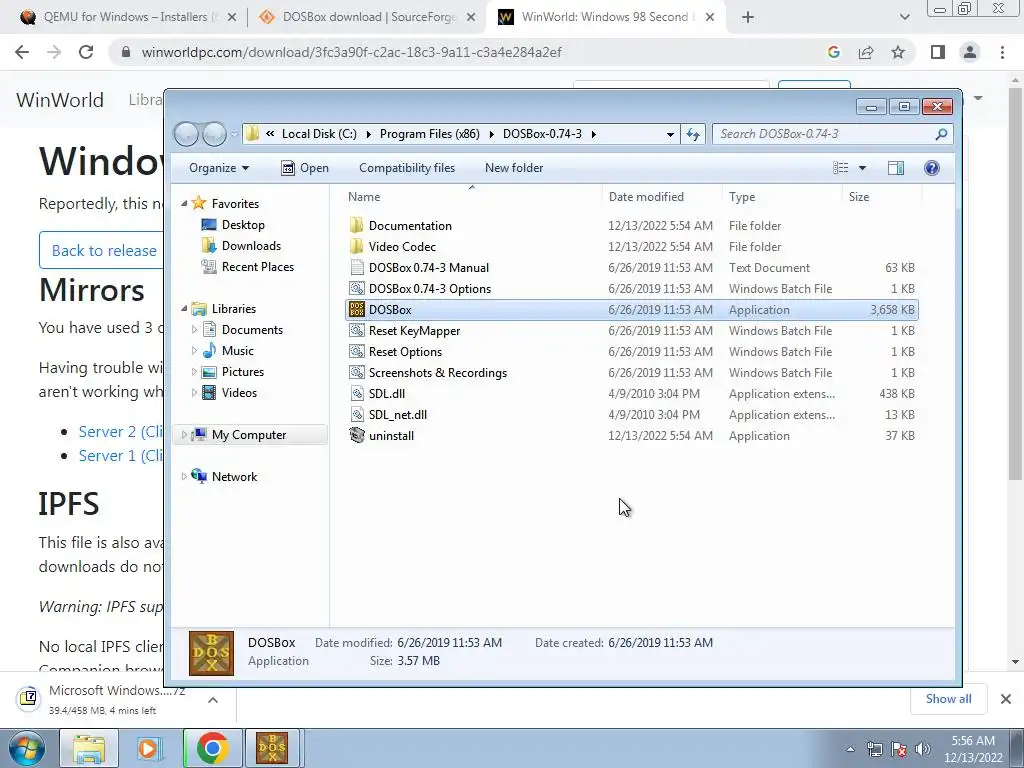Screen dimensions: 1024x768
Task: Change view using the views icon
Action: click(x=840, y=168)
